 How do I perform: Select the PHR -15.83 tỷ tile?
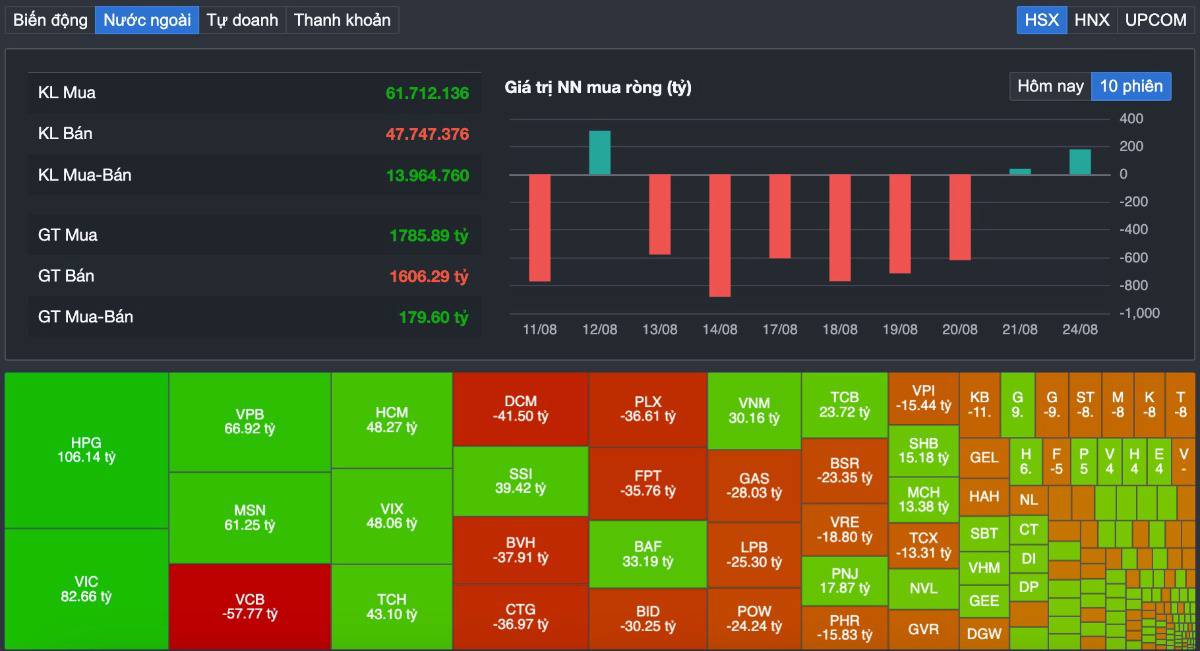(845, 627)
